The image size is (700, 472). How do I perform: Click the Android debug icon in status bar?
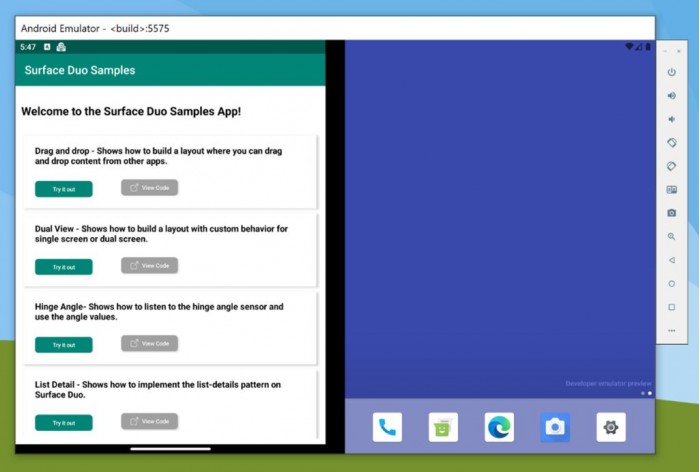(61, 47)
